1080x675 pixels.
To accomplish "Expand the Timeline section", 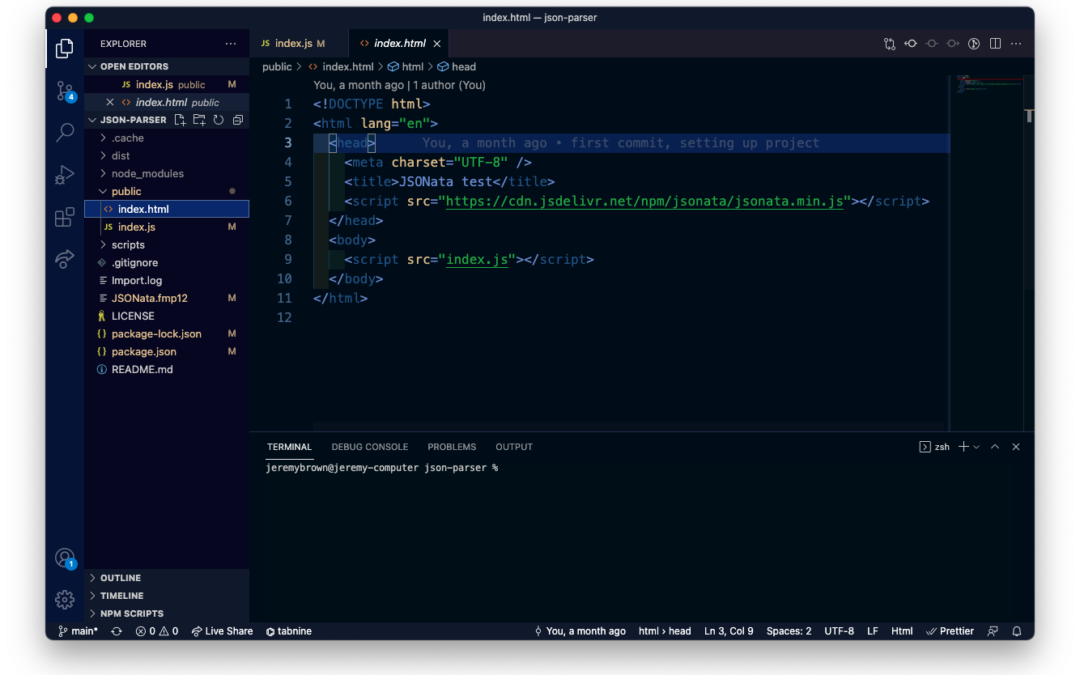I will [x=167, y=596].
